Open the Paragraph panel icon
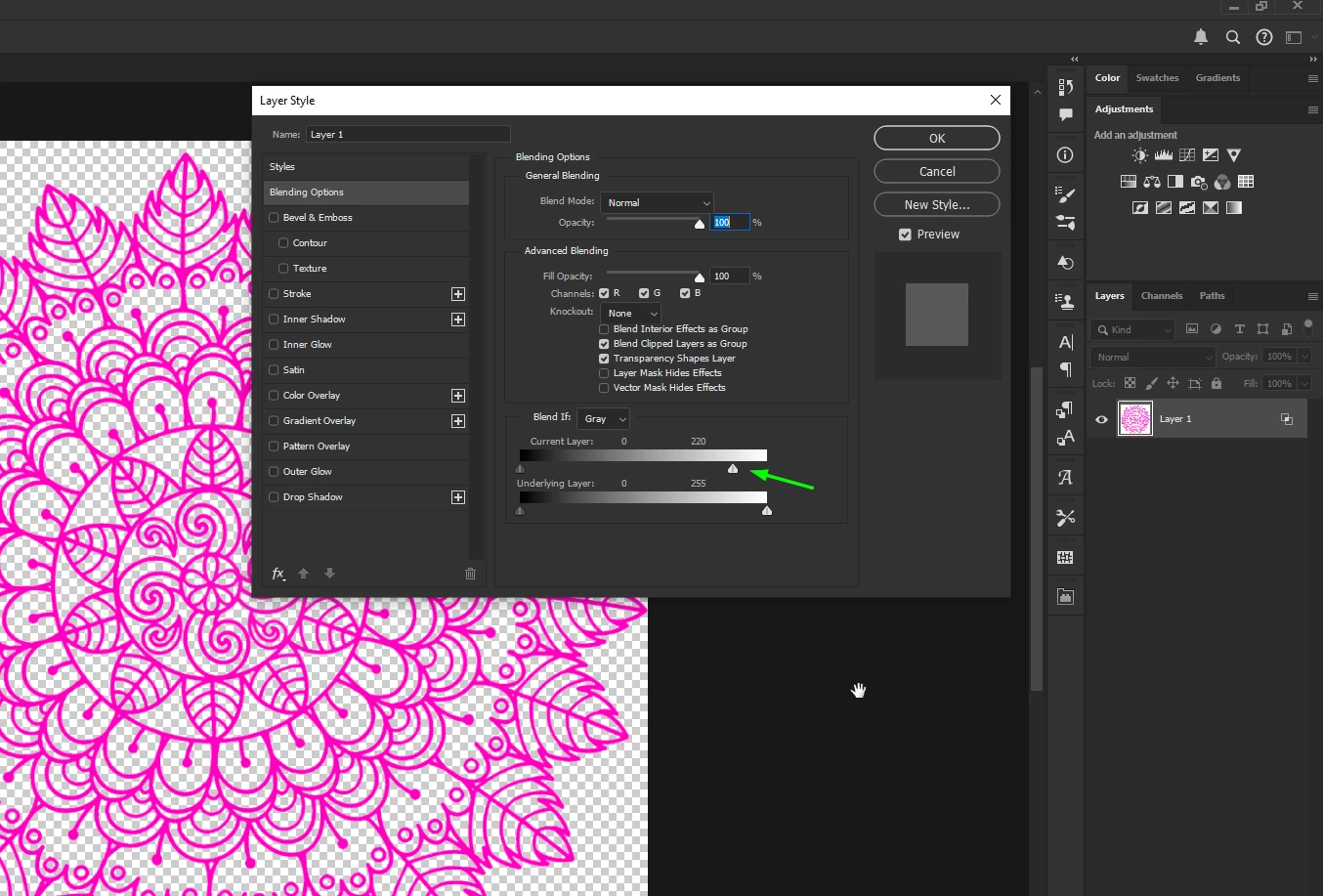1323x896 pixels. [1066, 370]
